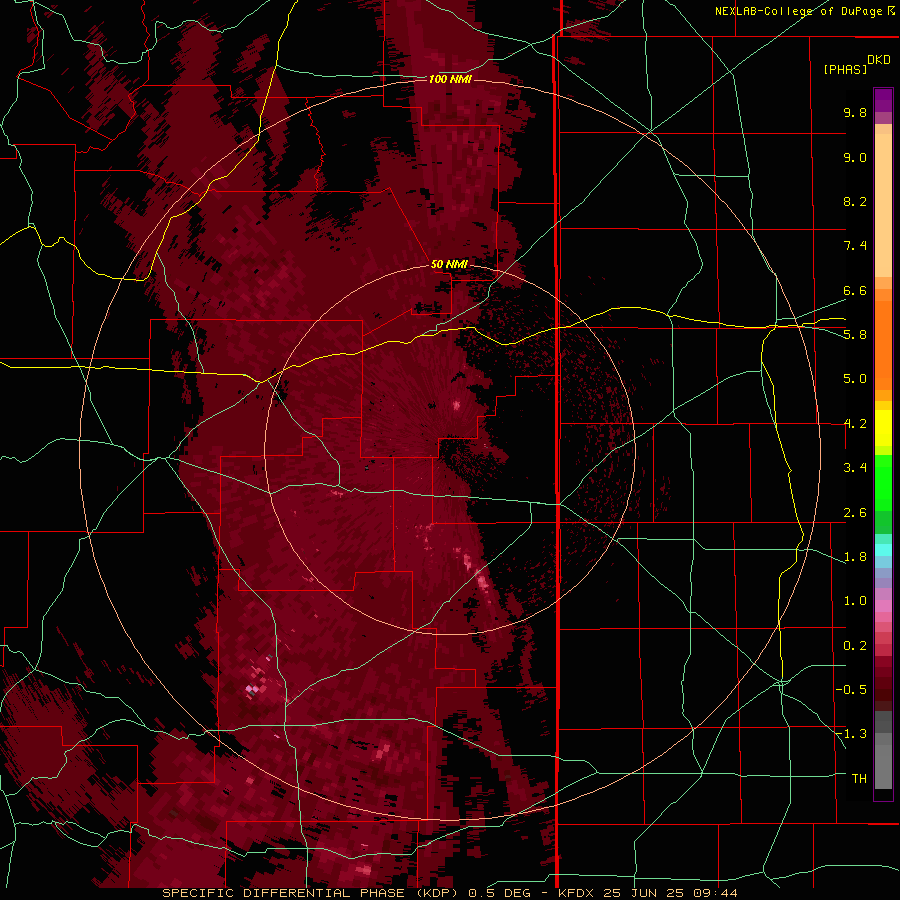900x900 pixels.
Task: Click the 4.2 value on the color scale
Action: (x=855, y=424)
